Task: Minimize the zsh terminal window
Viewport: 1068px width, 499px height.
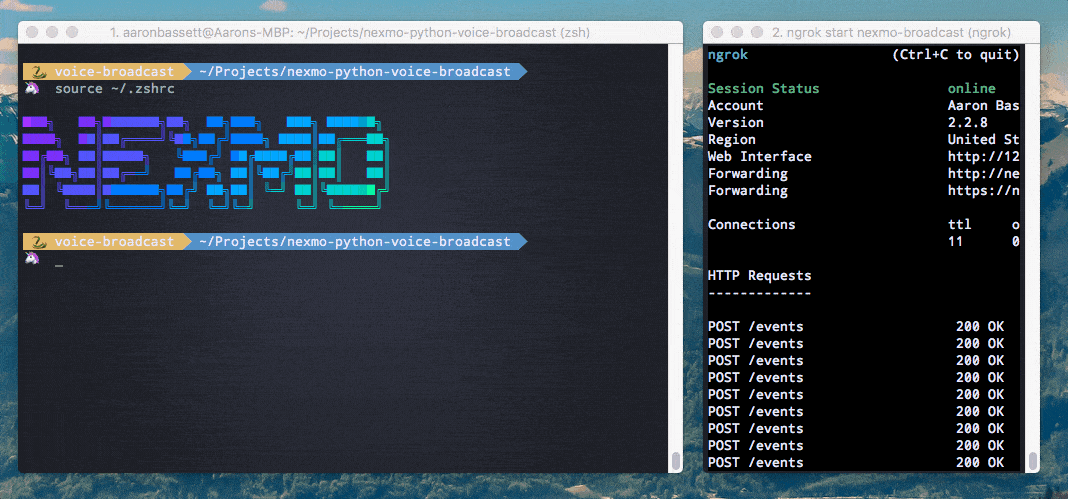Action: [x=52, y=32]
